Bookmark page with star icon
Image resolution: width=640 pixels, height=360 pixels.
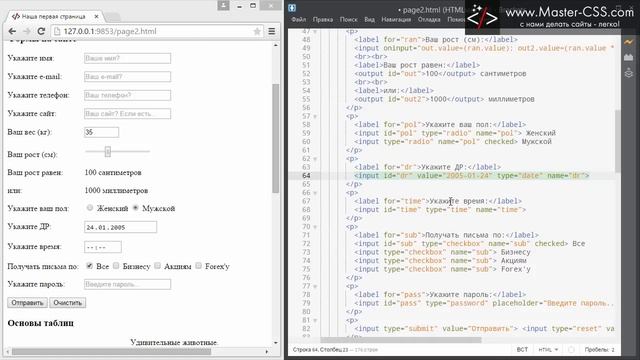[257, 31]
